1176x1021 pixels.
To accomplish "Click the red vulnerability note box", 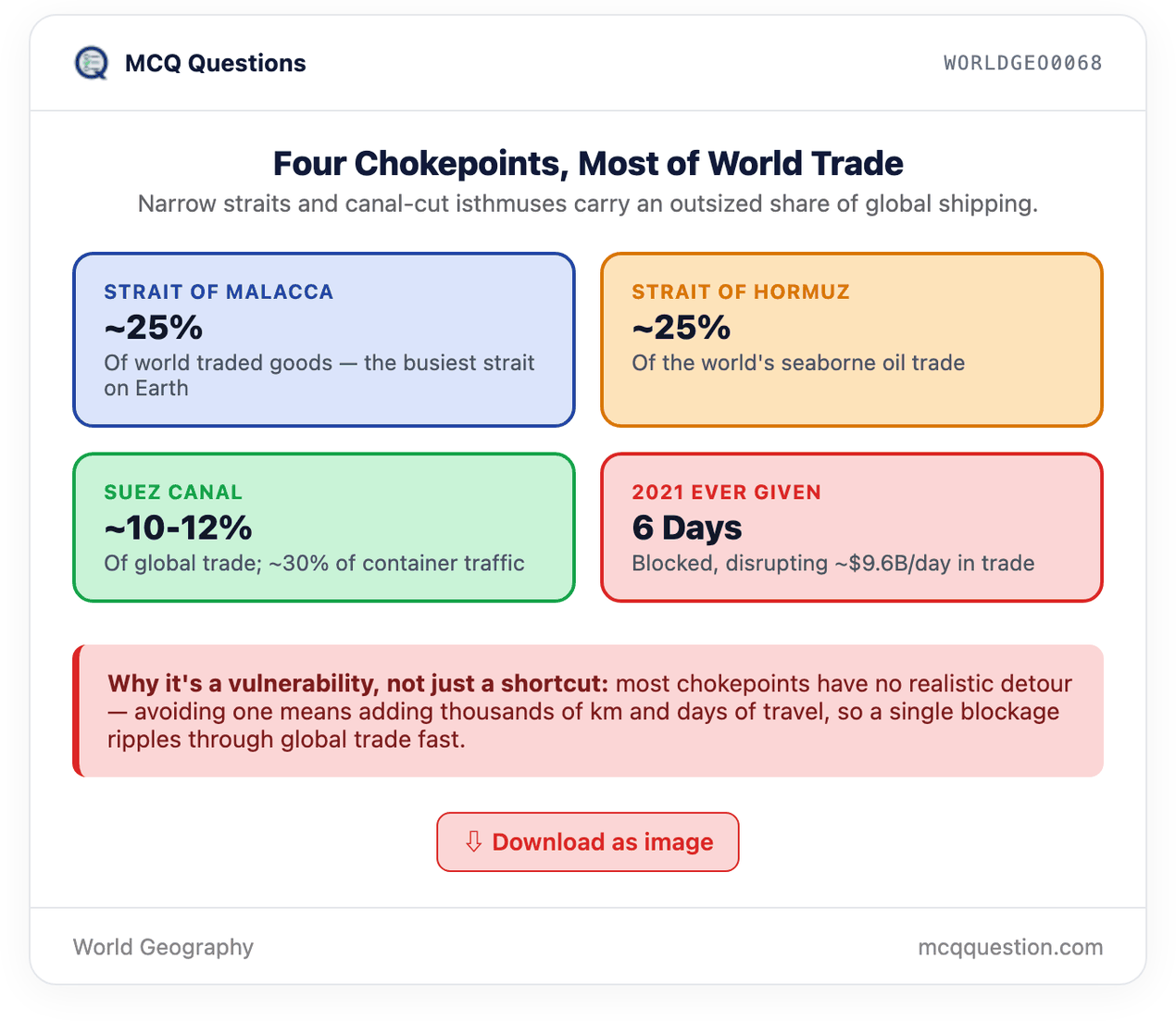I will (x=588, y=711).
